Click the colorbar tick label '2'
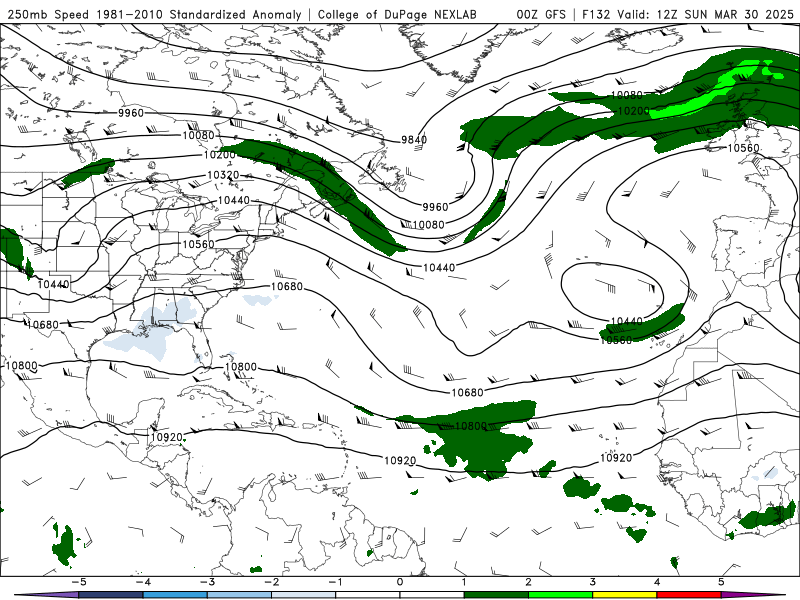The height and width of the screenshot is (600, 800). (x=528, y=582)
